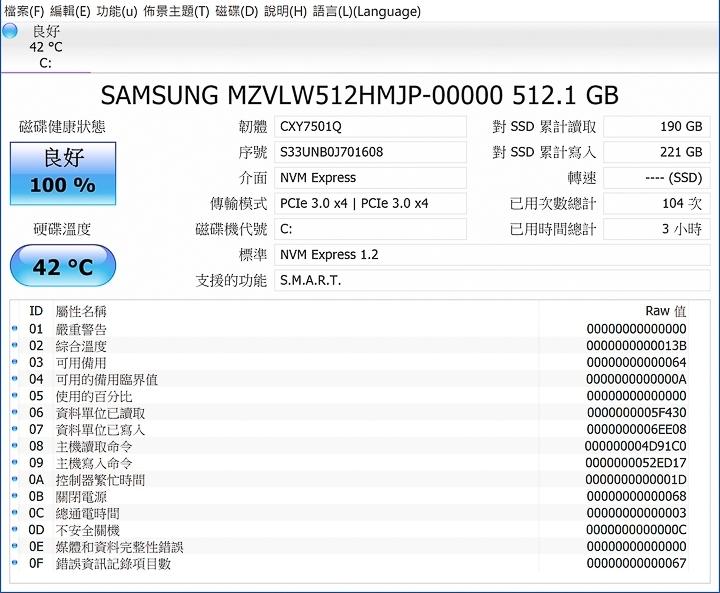Click status dot beside 嚴重警告 attribute
This screenshot has width=720, height=593.
(x=15, y=329)
